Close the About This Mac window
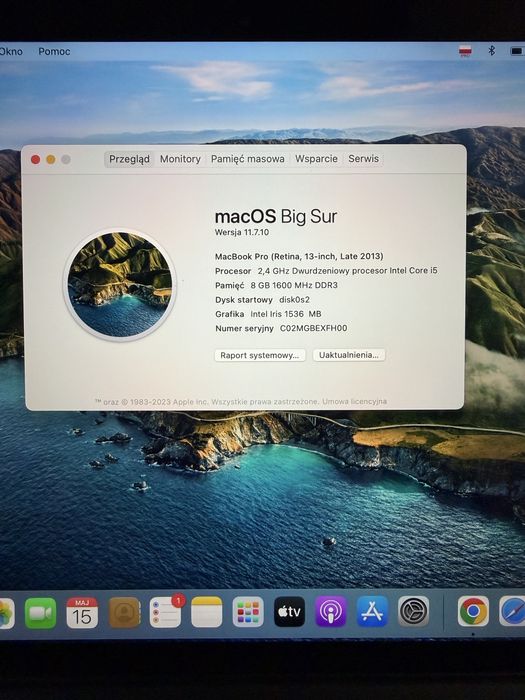Image resolution: width=525 pixels, height=700 pixels. coord(36,159)
